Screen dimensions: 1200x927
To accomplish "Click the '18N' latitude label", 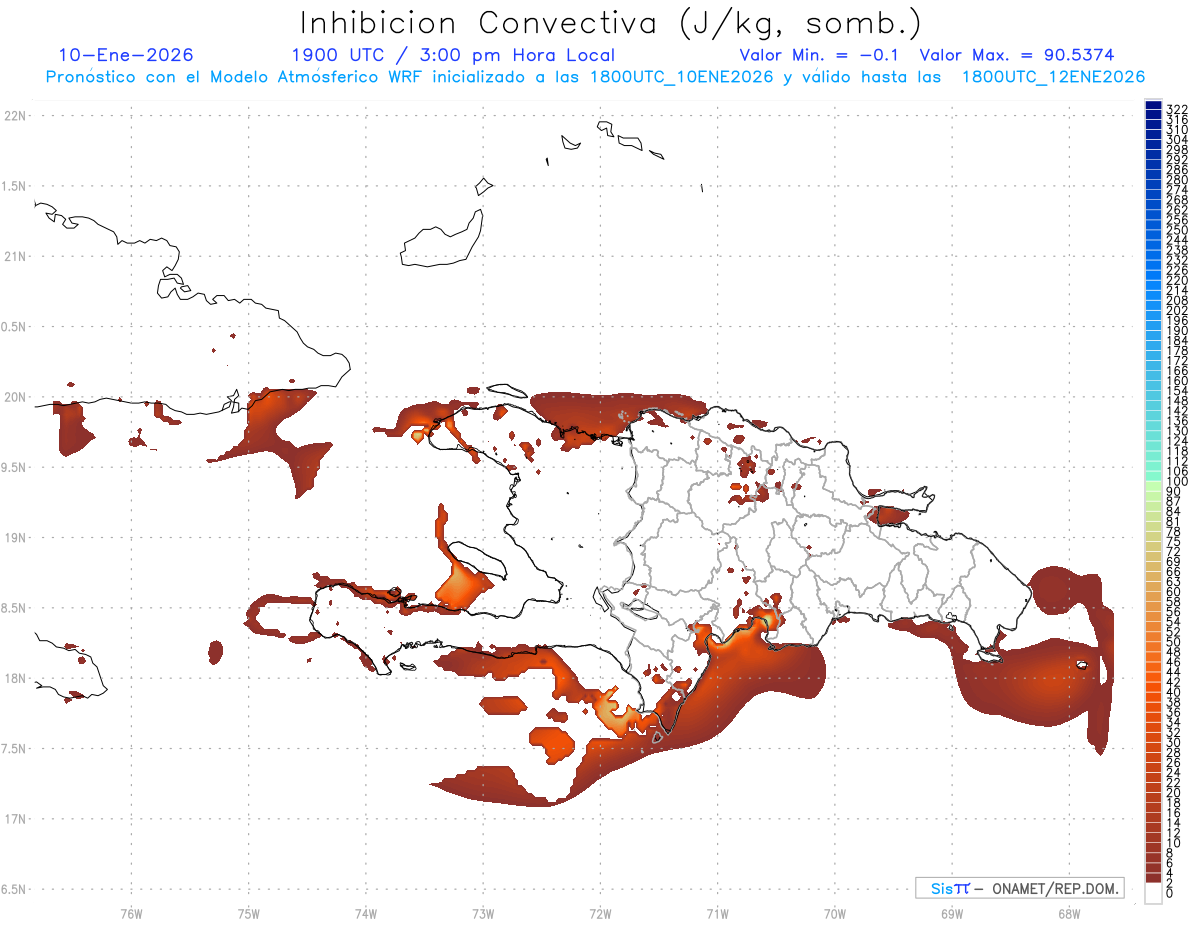I will coord(15,678).
